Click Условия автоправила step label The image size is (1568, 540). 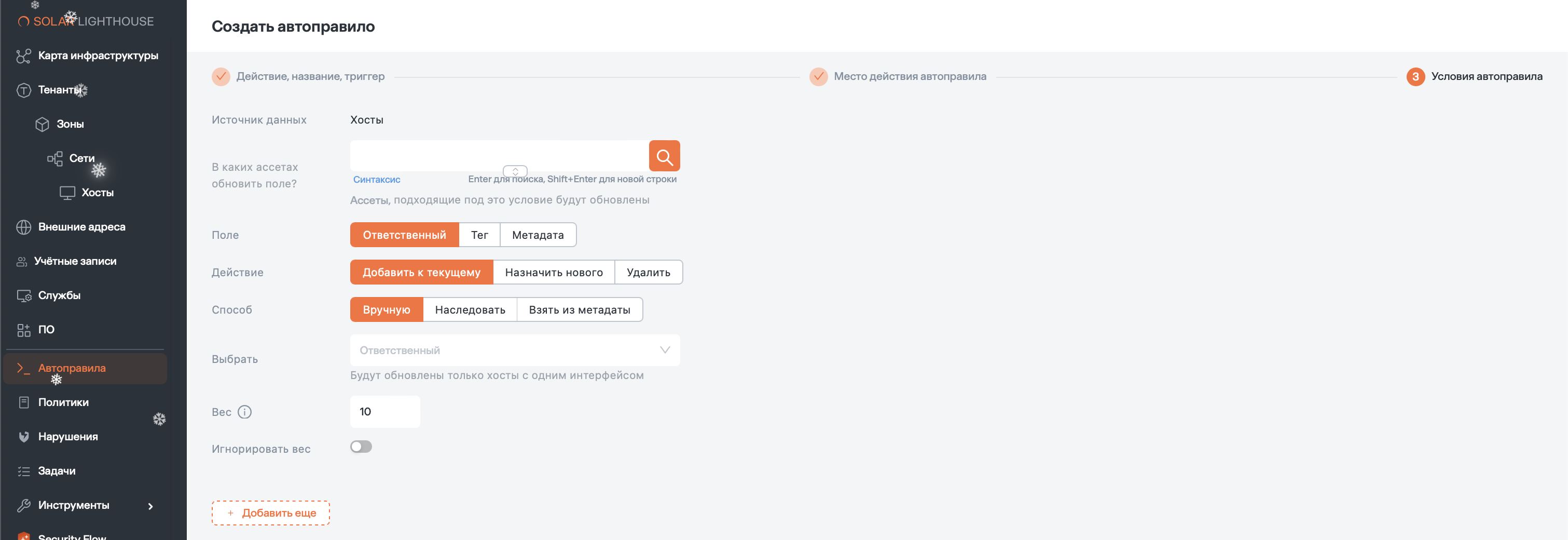(x=1487, y=77)
